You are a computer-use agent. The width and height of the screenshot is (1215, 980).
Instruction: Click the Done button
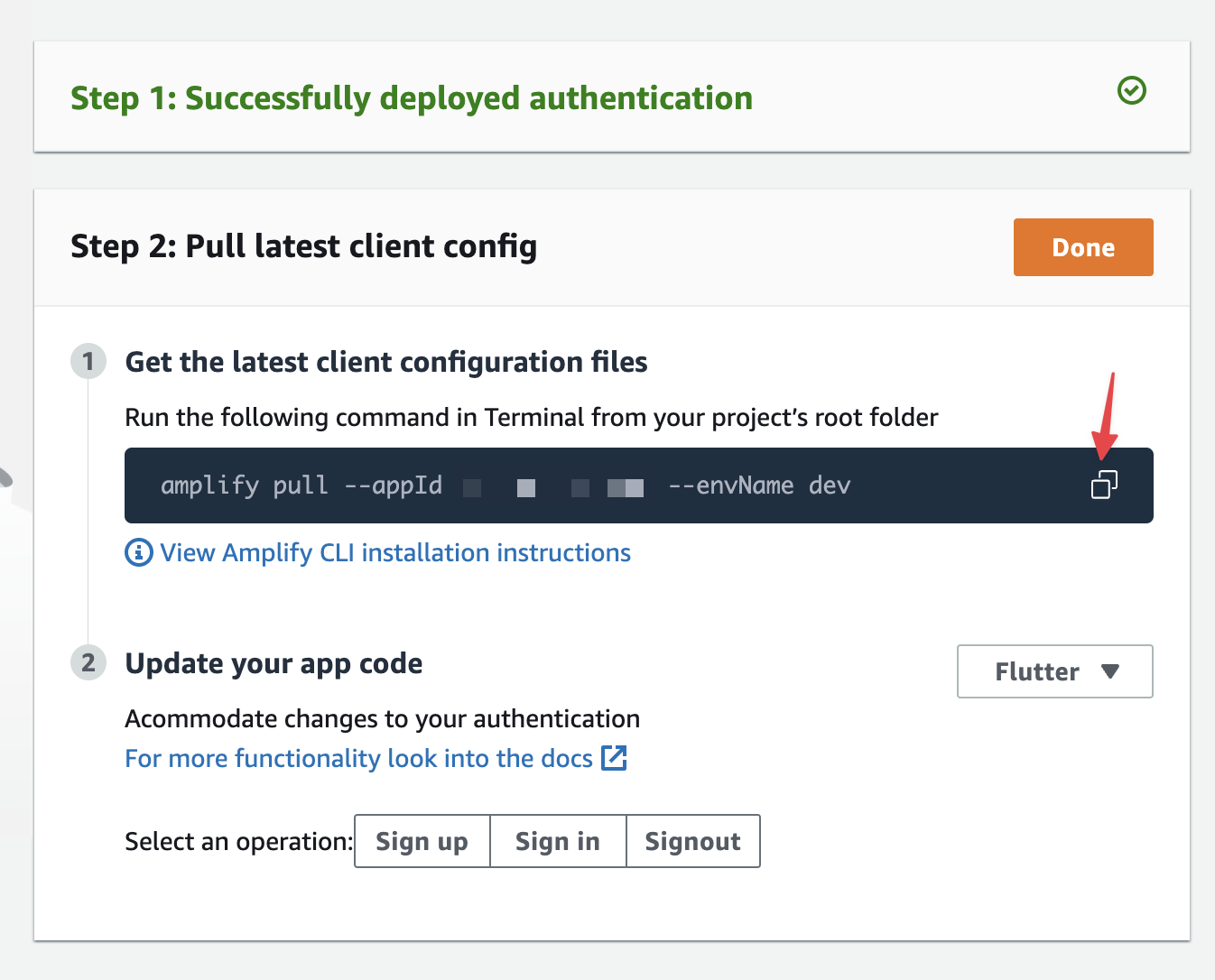1082,246
